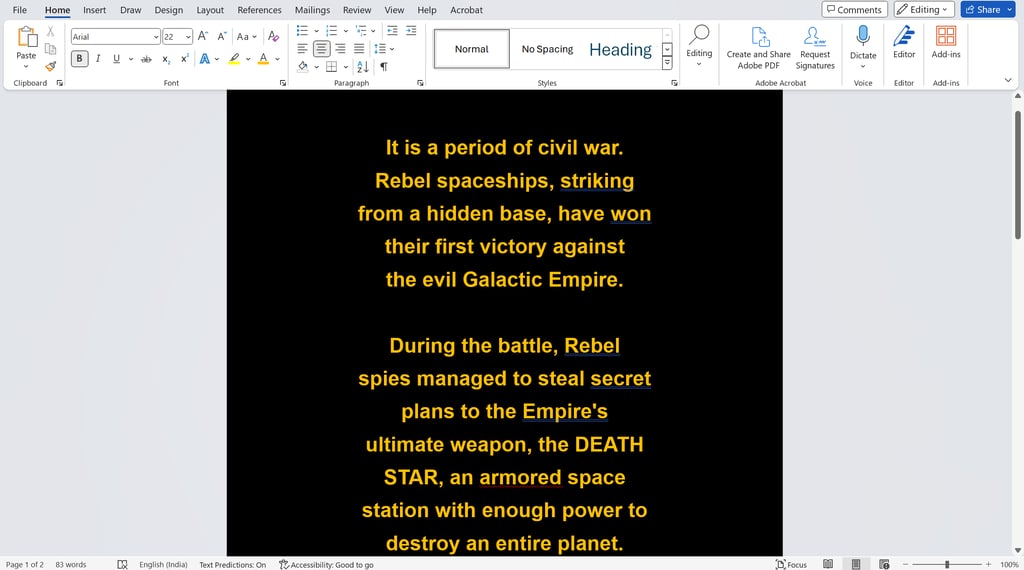This screenshot has height=570, width=1024.
Task: Switch to the Layout tab
Action: tap(210, 10)
